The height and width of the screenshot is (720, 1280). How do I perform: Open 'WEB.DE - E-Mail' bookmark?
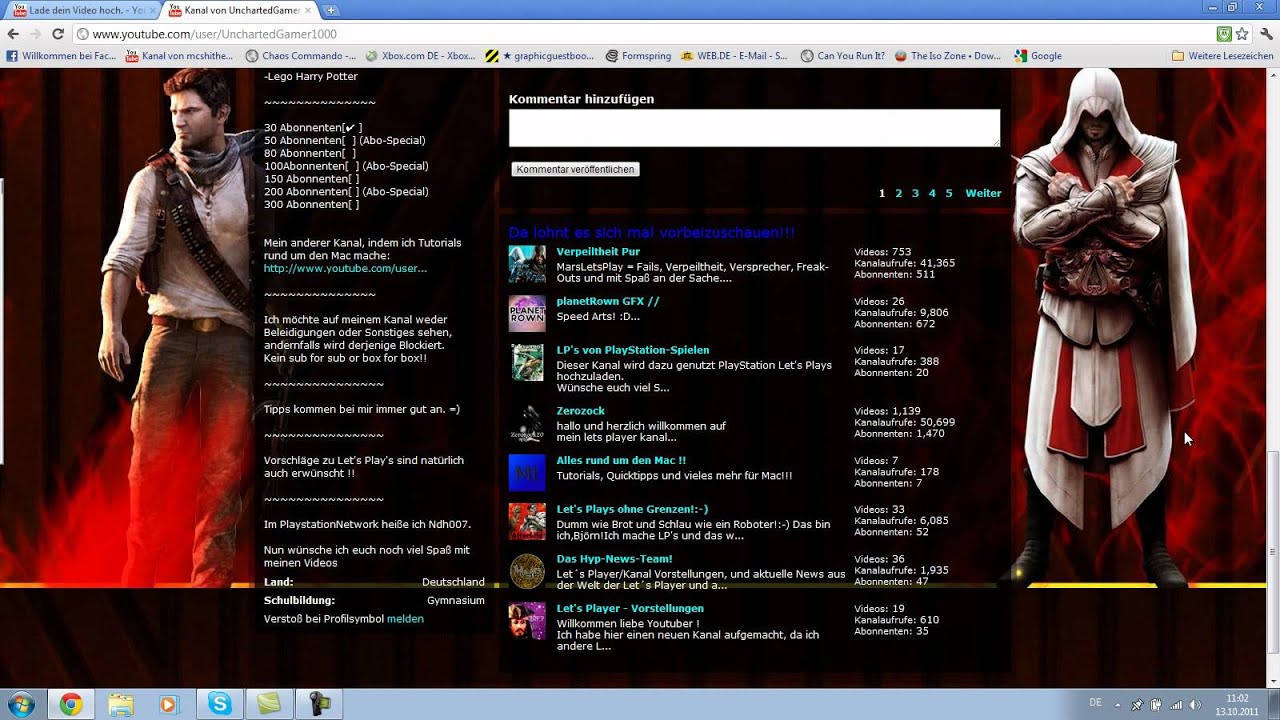735,56
